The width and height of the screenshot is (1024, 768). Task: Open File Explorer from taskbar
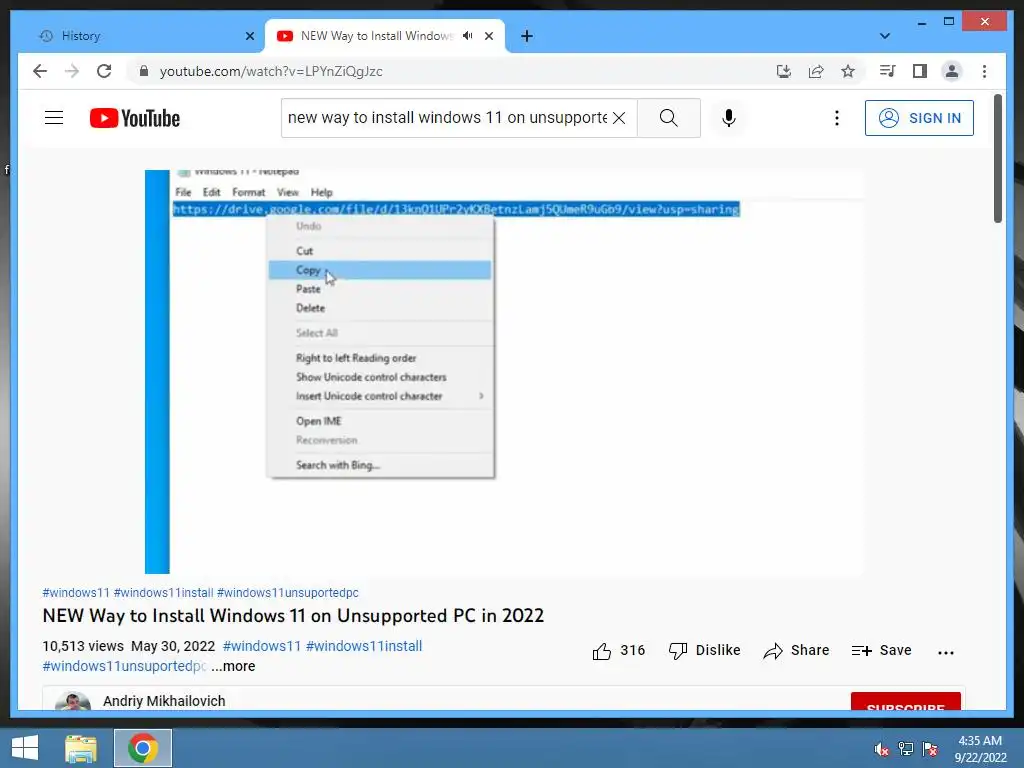point(81,748)
